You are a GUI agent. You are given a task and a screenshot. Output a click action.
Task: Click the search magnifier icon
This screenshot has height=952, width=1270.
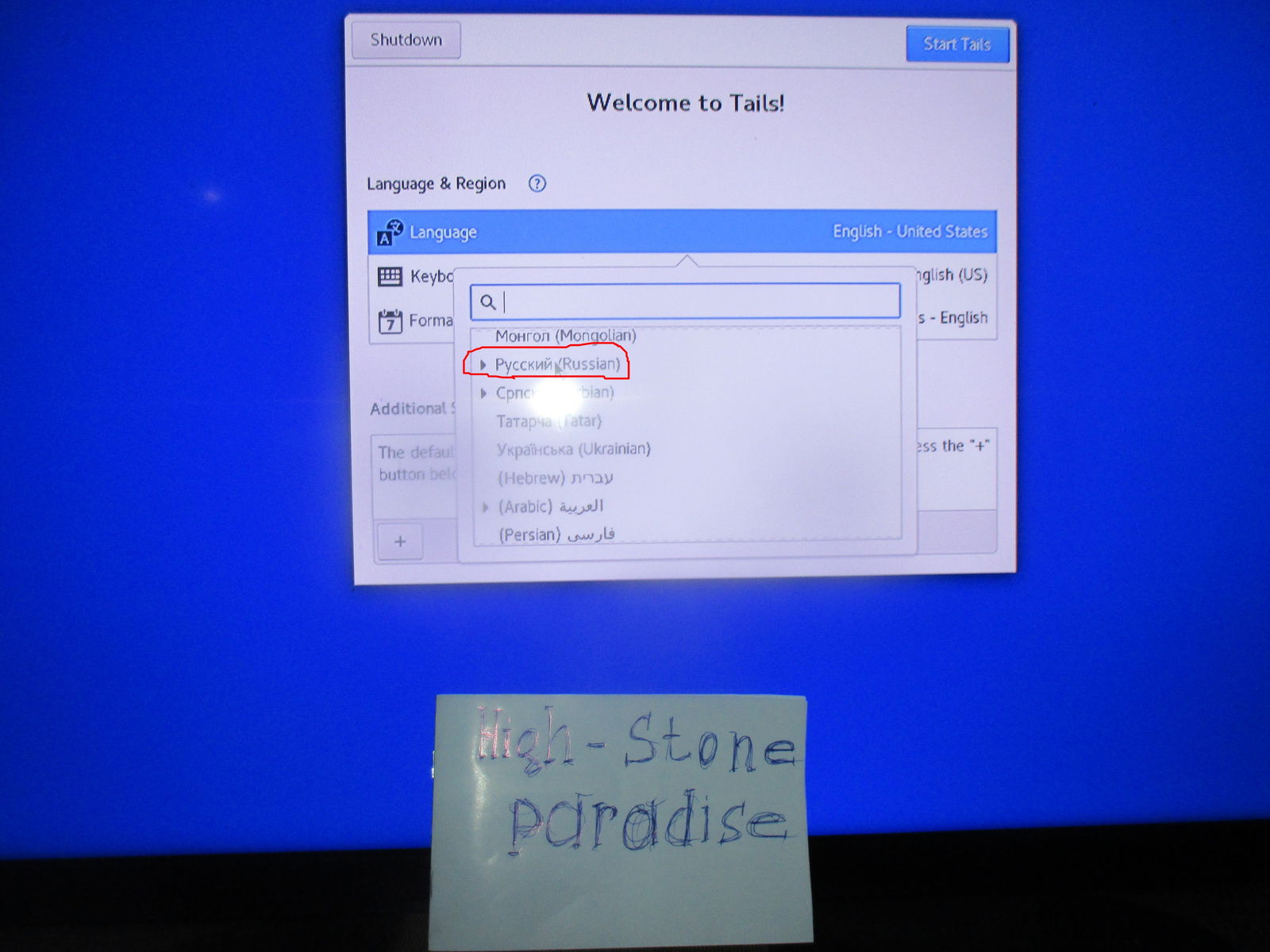(488, 301)
